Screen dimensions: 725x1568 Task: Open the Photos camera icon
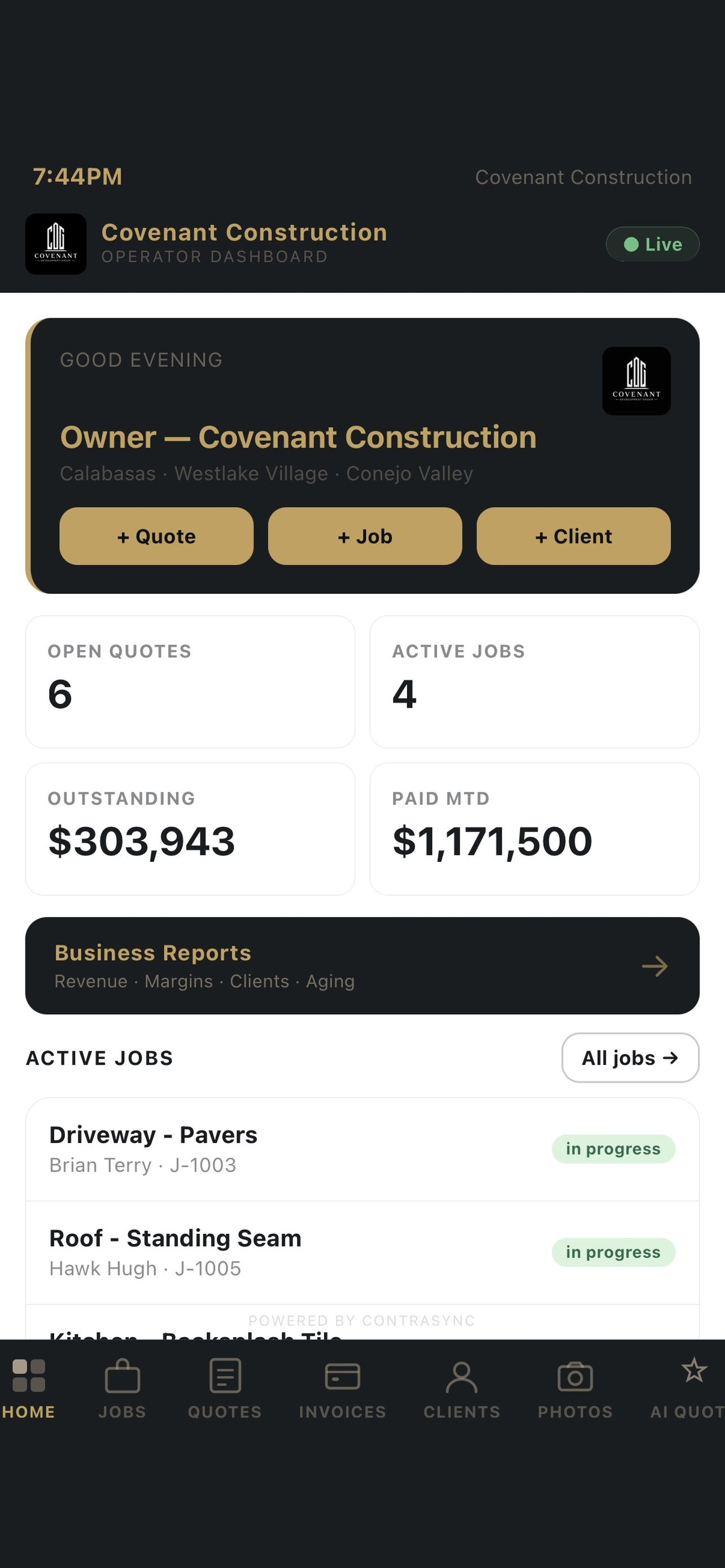tap(575, 1376)
